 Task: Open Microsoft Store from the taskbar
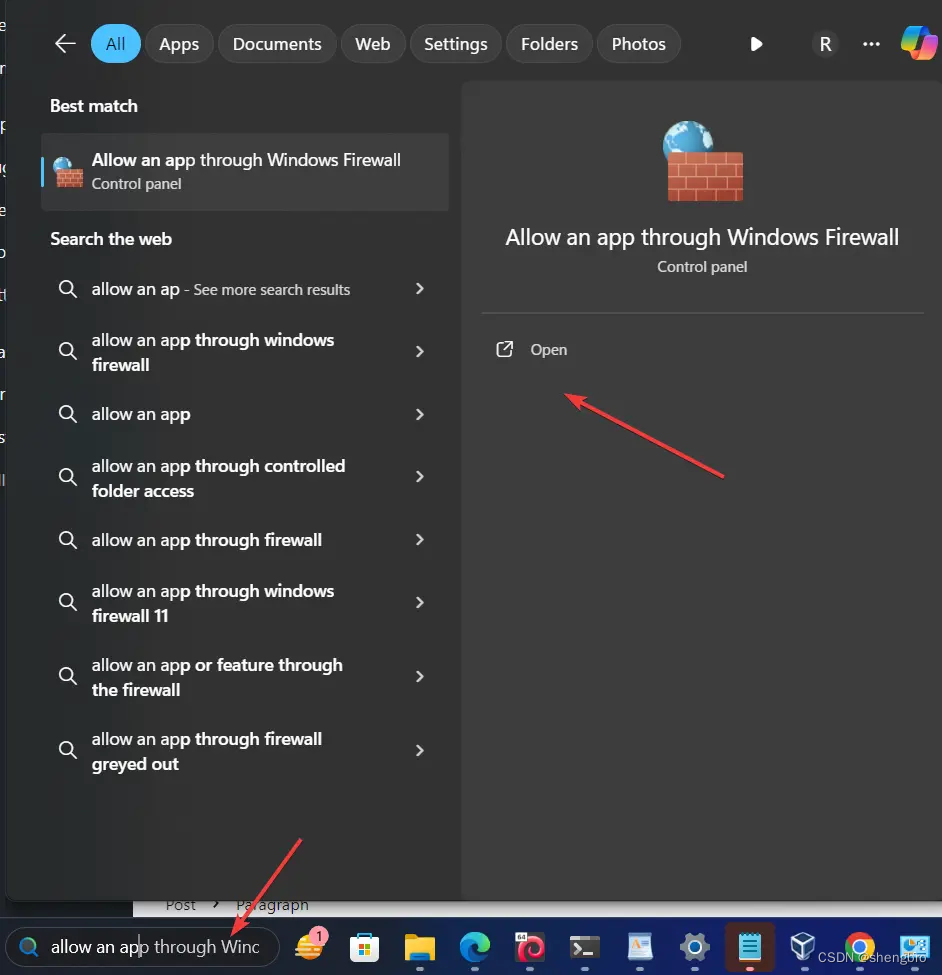pyautogui.click(x=364, y=948)
